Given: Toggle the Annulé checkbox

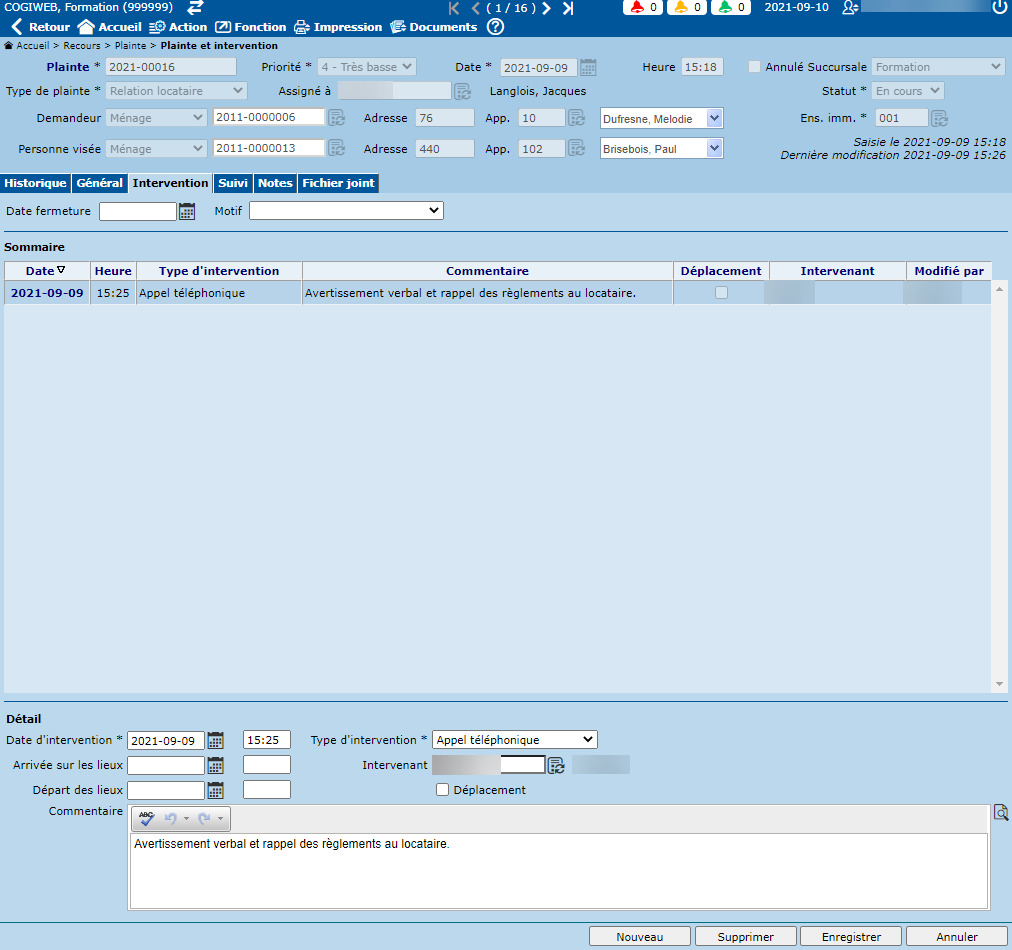Looking at the screenshot, I should coord(755,67).
